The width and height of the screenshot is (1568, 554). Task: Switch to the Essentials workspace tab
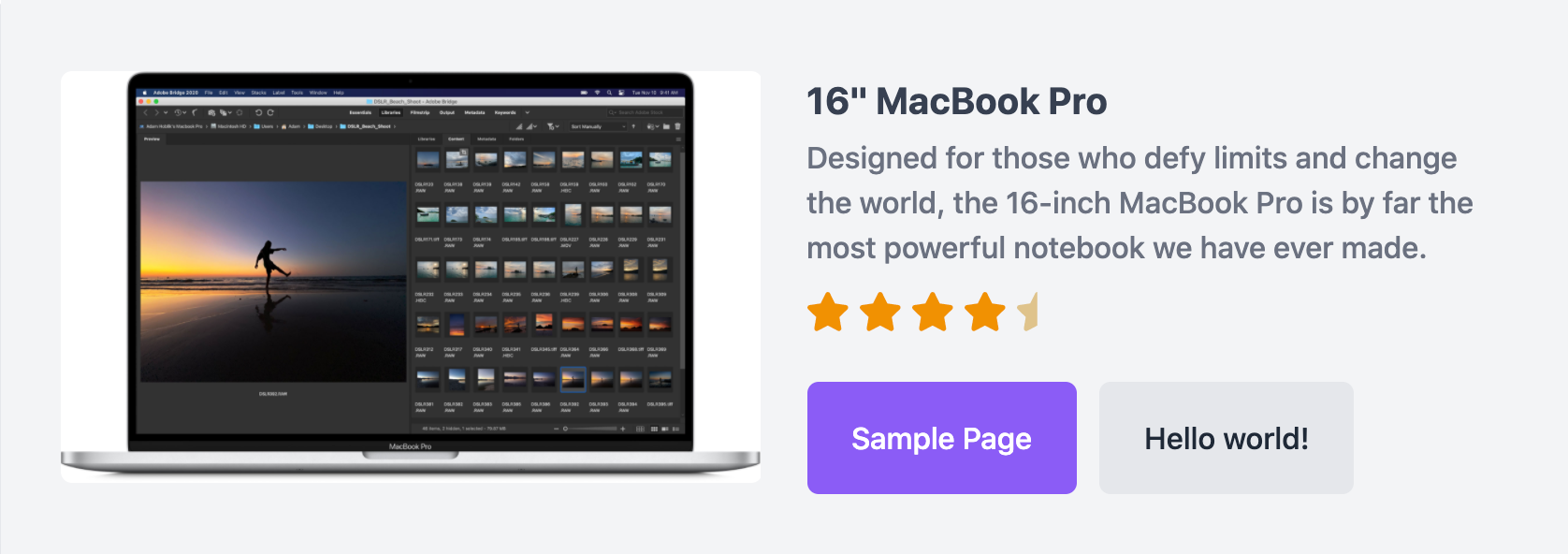pos(360,112)
